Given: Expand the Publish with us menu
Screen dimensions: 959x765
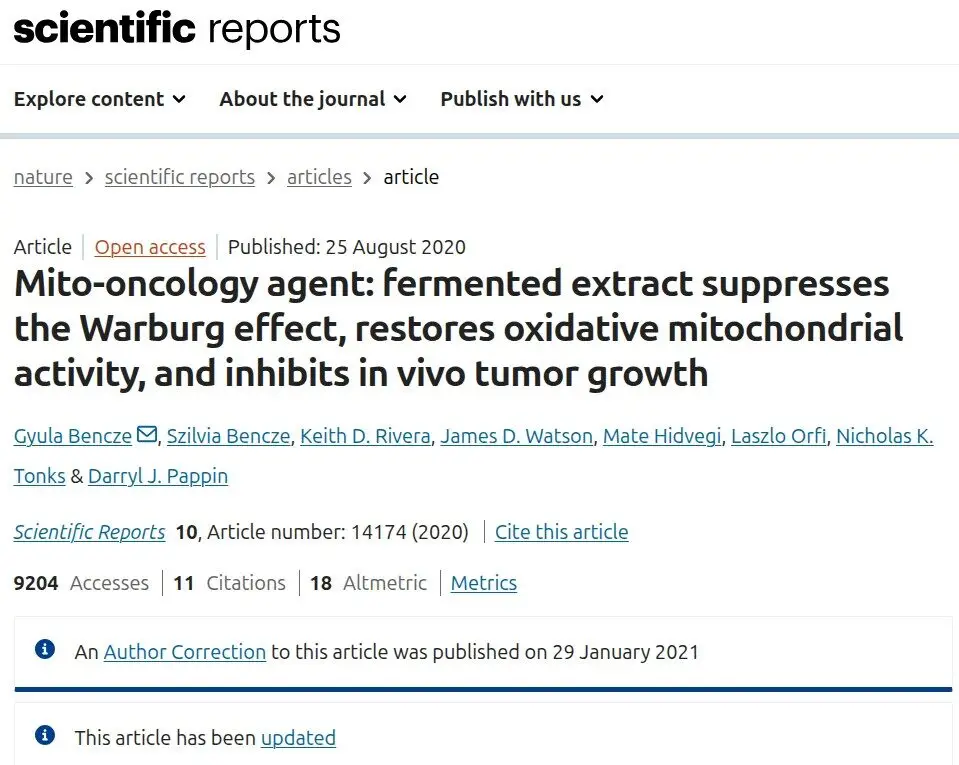Looking at the screenshot, I should point(522,99).
